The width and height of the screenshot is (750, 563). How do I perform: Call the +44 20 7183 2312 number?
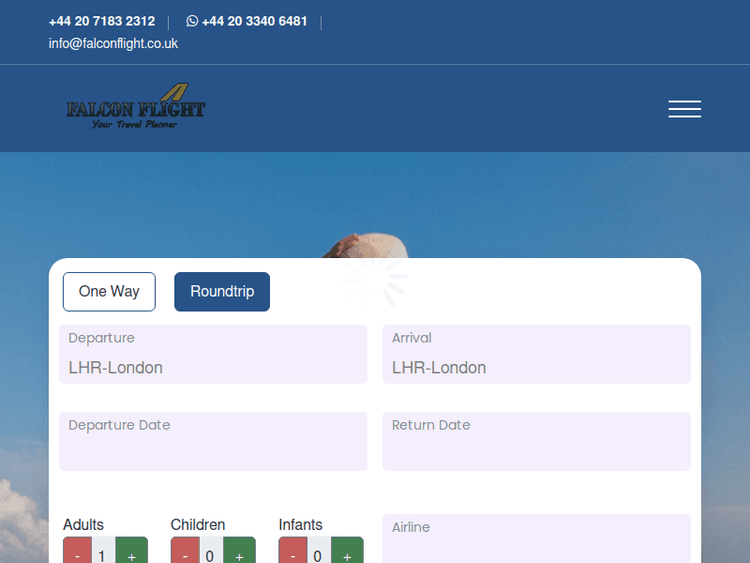102,21
